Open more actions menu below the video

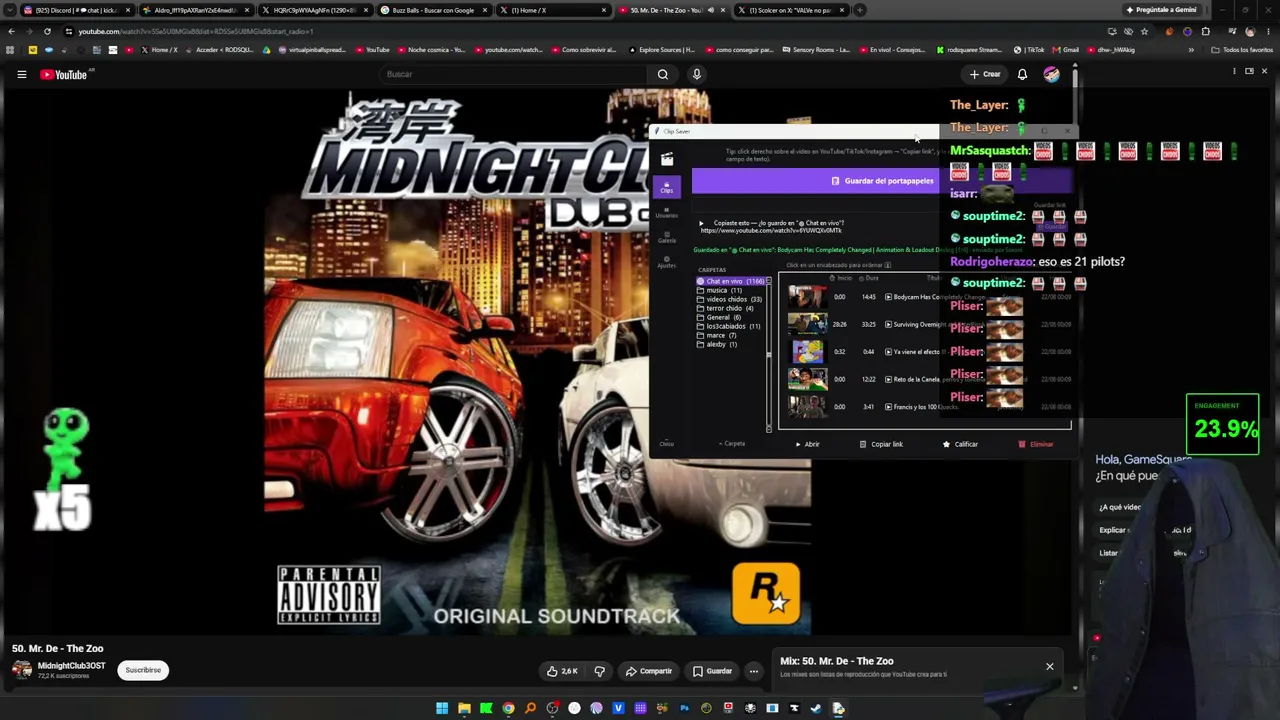pos(754,671)
